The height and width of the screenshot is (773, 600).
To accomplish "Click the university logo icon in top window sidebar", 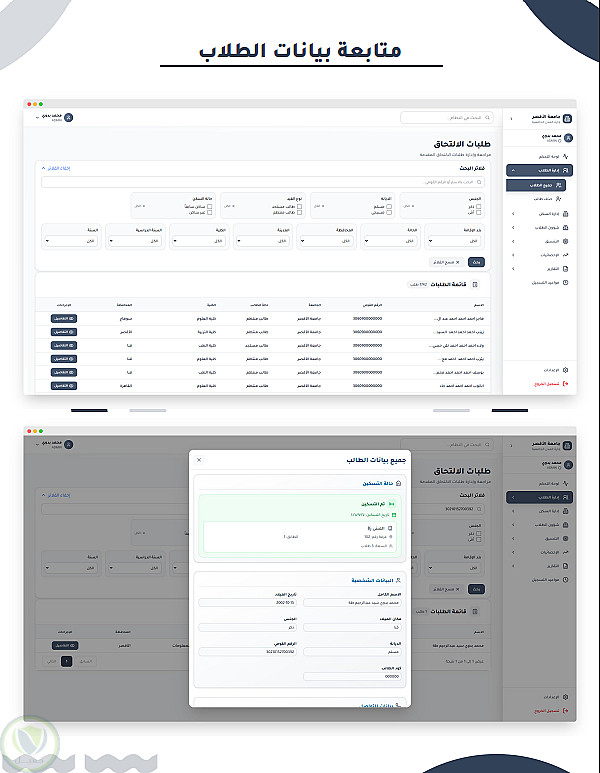I will click(x=567, y=118).
